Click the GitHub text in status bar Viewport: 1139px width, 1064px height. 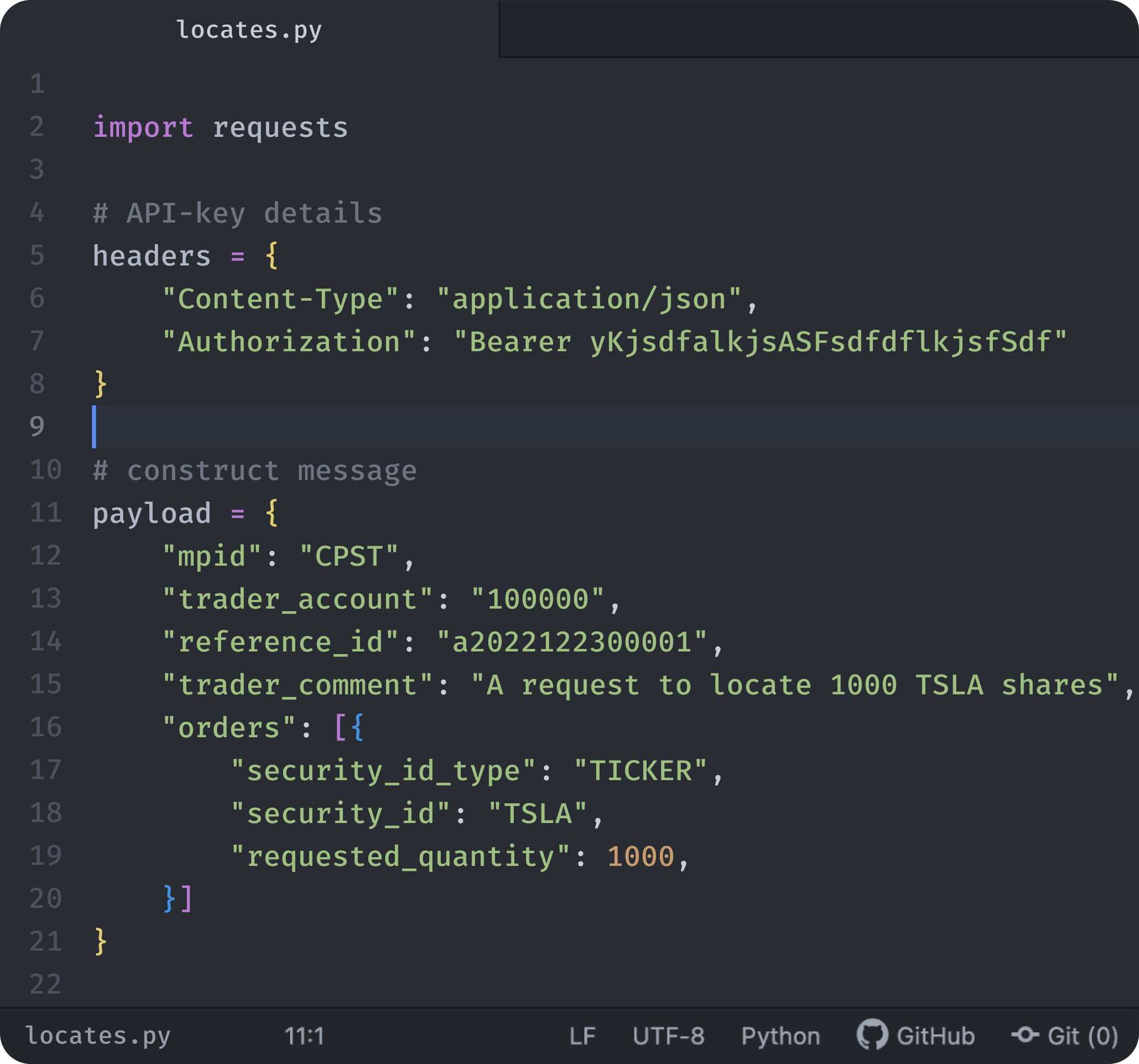(x=935, y=1036)
